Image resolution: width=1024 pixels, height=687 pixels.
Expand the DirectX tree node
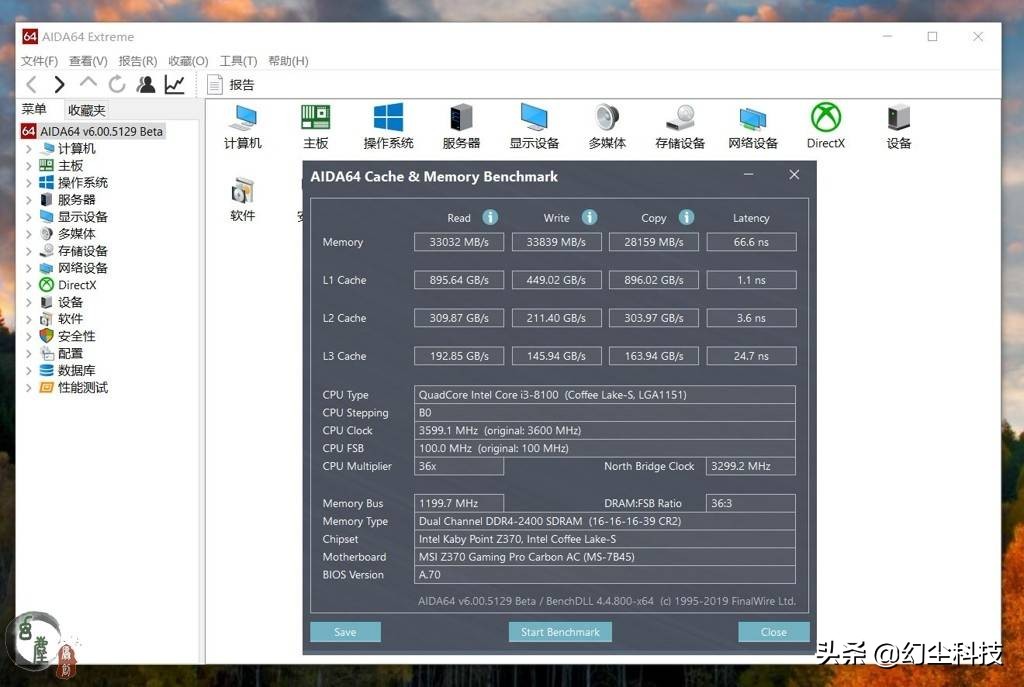coord(28,285)
